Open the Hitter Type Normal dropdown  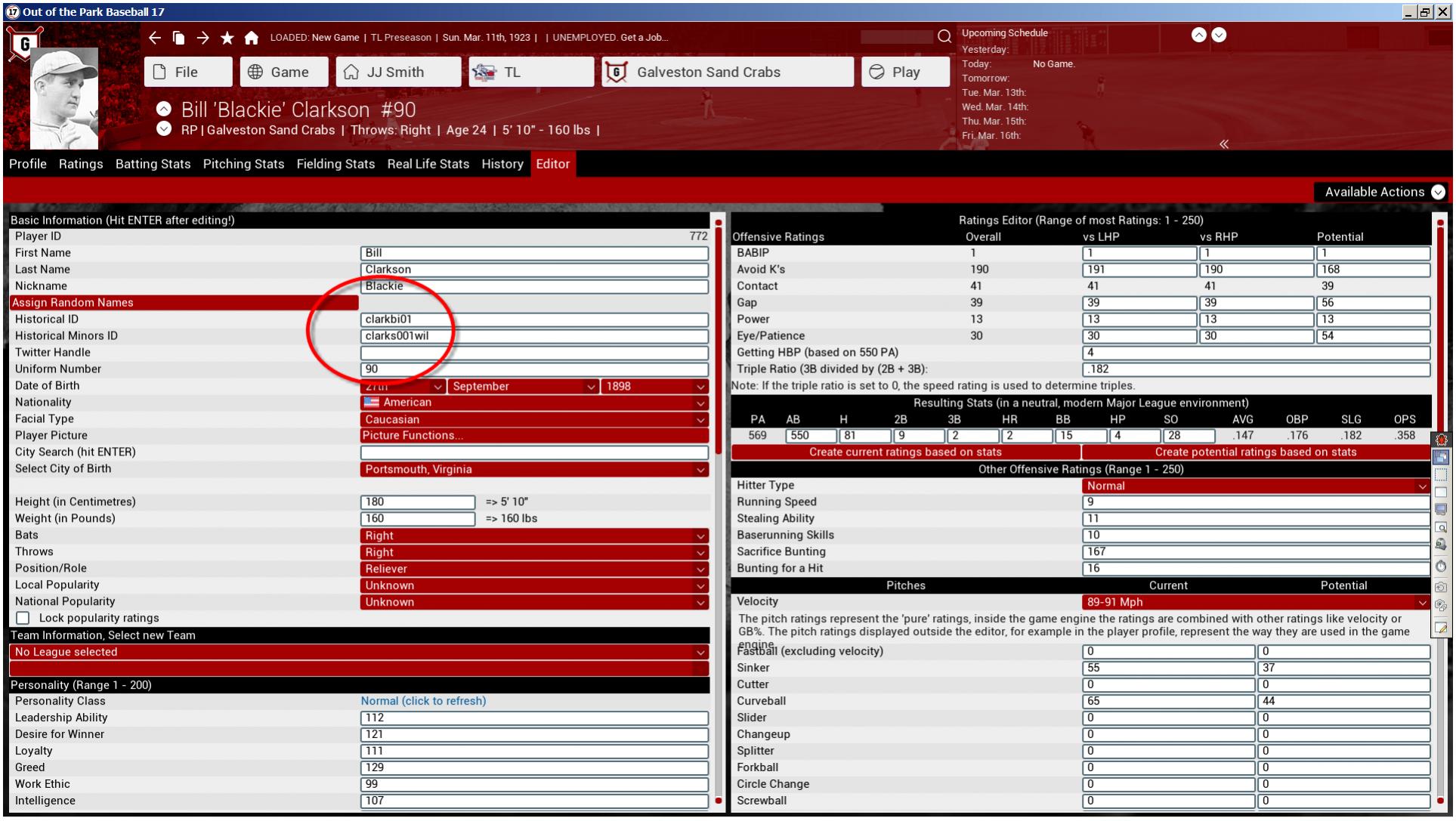(1256, 486)
